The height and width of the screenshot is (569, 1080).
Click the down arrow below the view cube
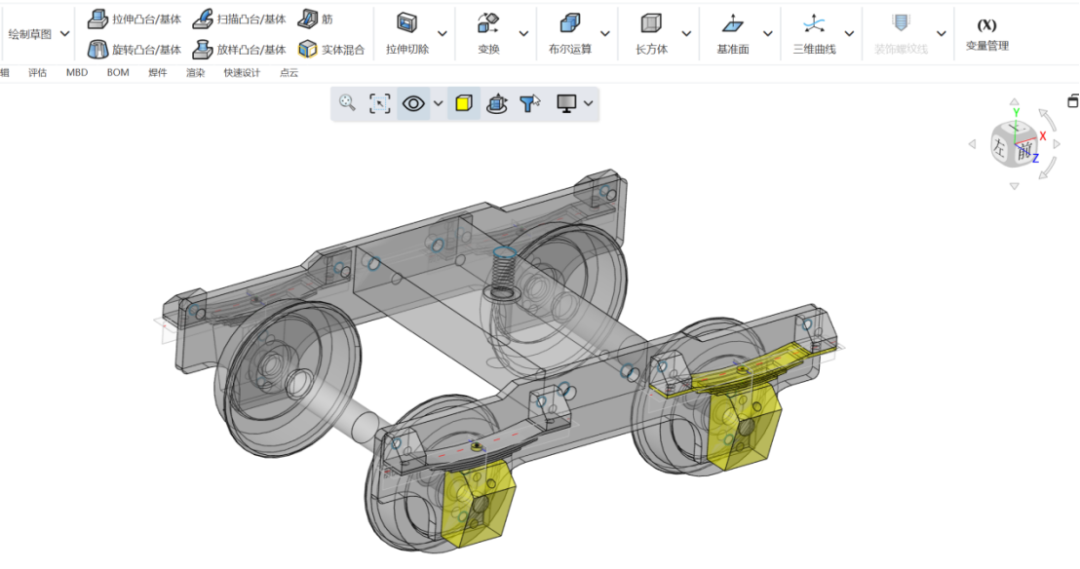pos(1014,186)
